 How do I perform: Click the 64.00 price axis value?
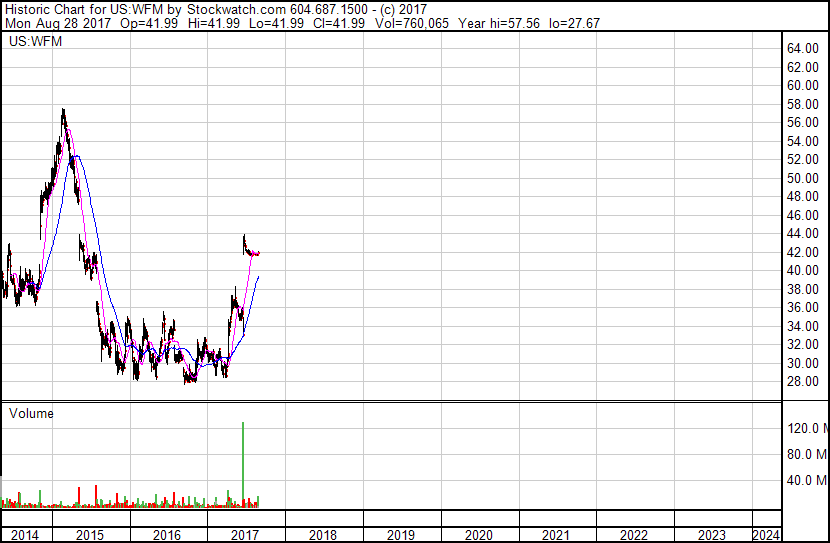pos(803,49)
